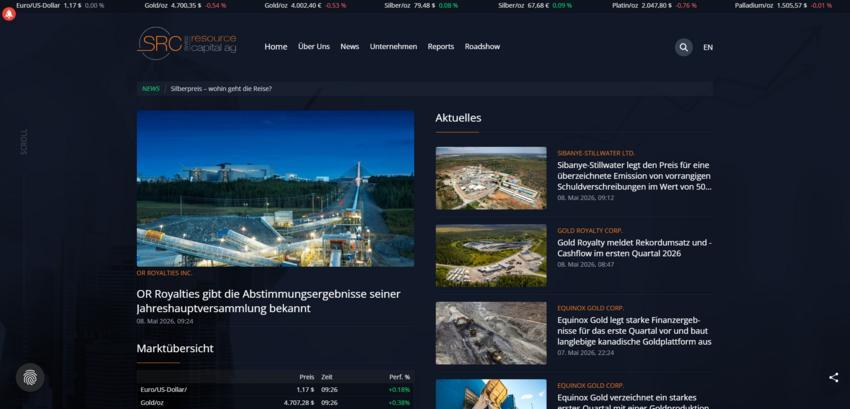Open the search magnifier icon
This screenshot has height=409, width=850.
(x=684, y=47)
